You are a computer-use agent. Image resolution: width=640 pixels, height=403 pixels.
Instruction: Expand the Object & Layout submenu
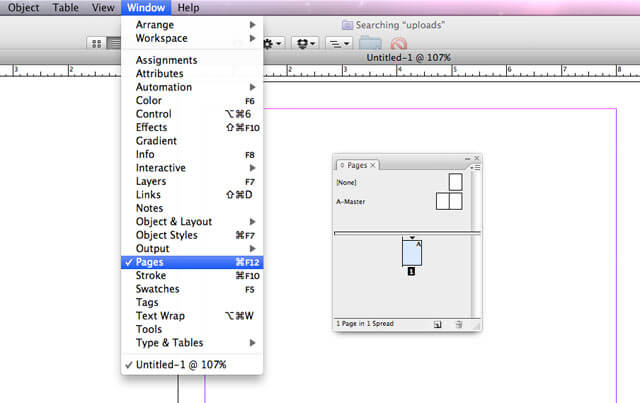(192, 222)
